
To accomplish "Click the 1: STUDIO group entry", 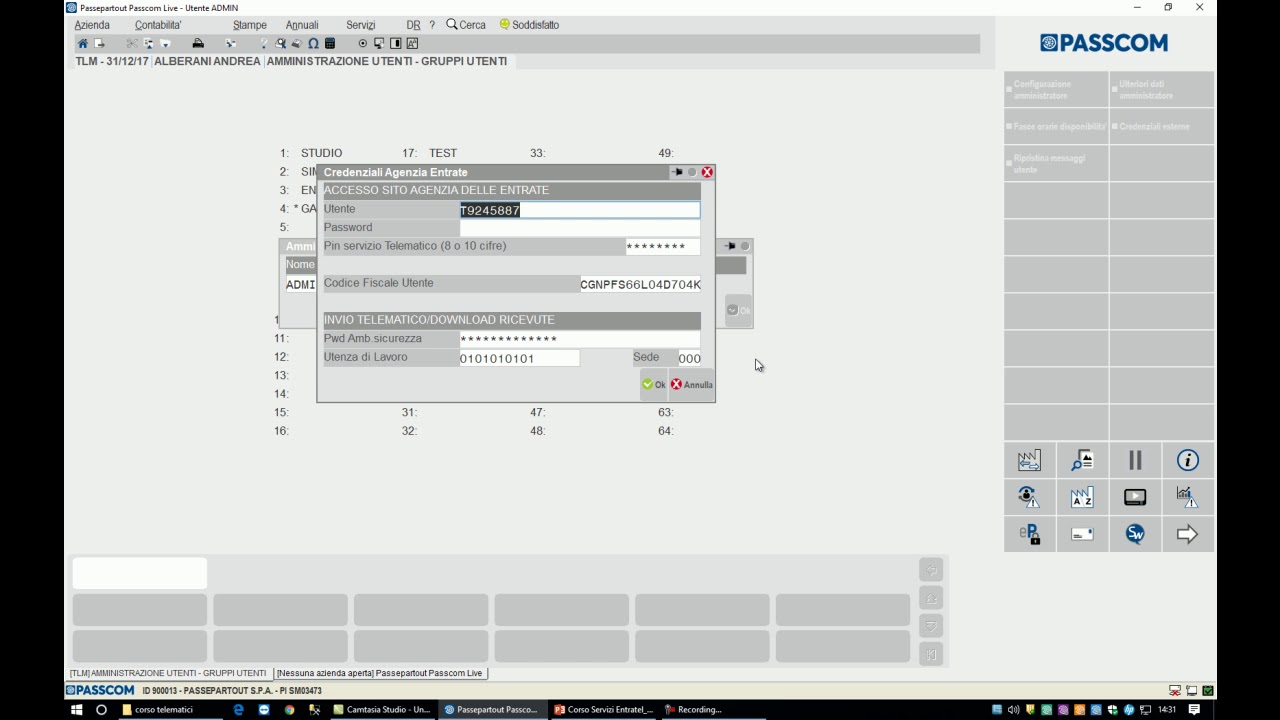I will pyautogui.click(x=311, y=153).
